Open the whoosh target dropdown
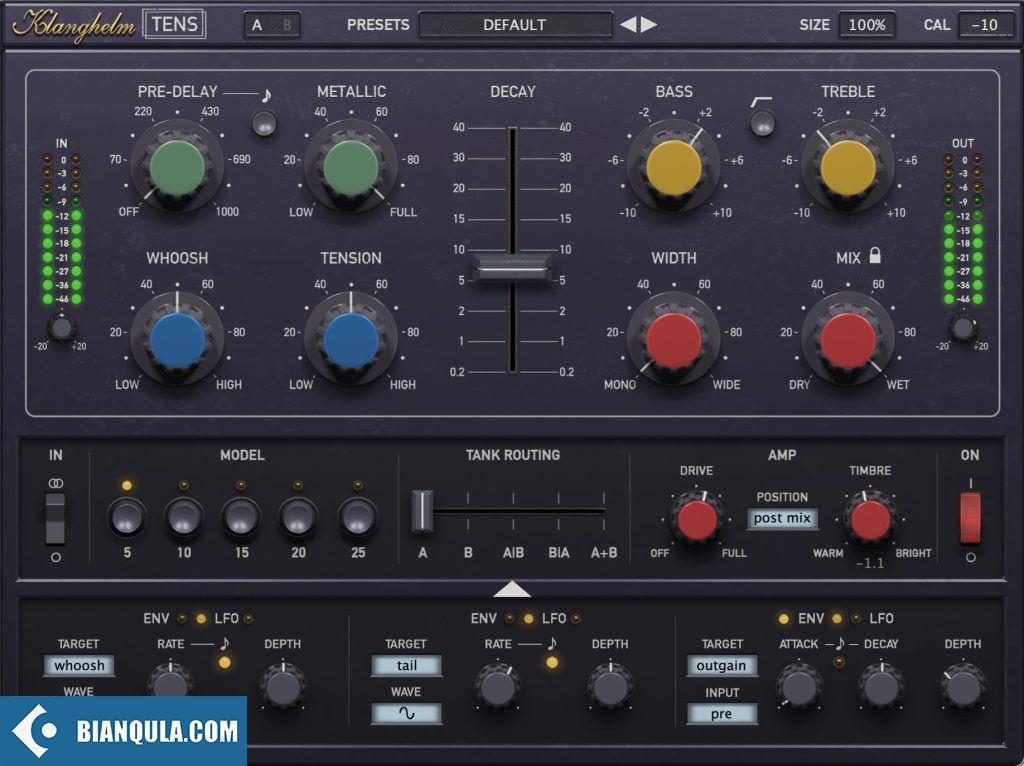This screenshot has width=1024, height=766. [79, 665]
